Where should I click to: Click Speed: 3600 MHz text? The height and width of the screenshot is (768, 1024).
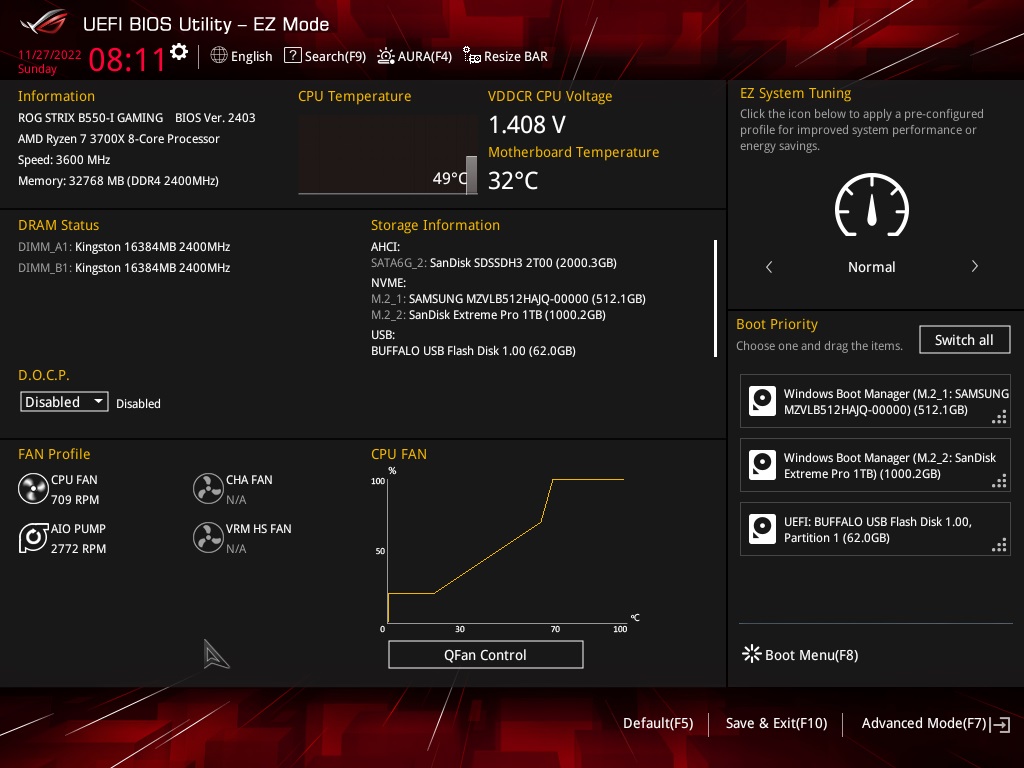tap(64, 159)
